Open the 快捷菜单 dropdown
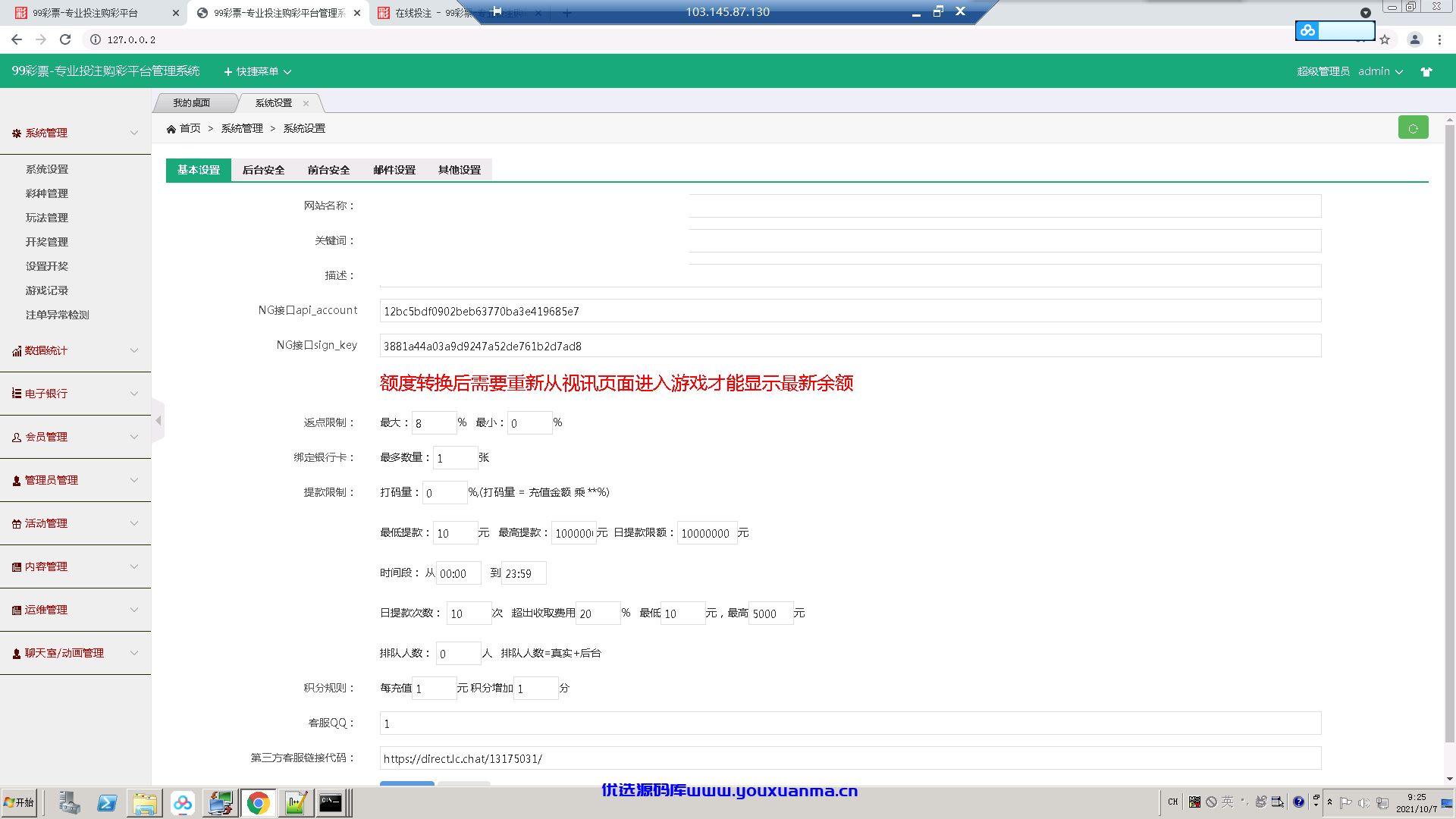This screenshot has width=1456, height=819. click(257, 71)
